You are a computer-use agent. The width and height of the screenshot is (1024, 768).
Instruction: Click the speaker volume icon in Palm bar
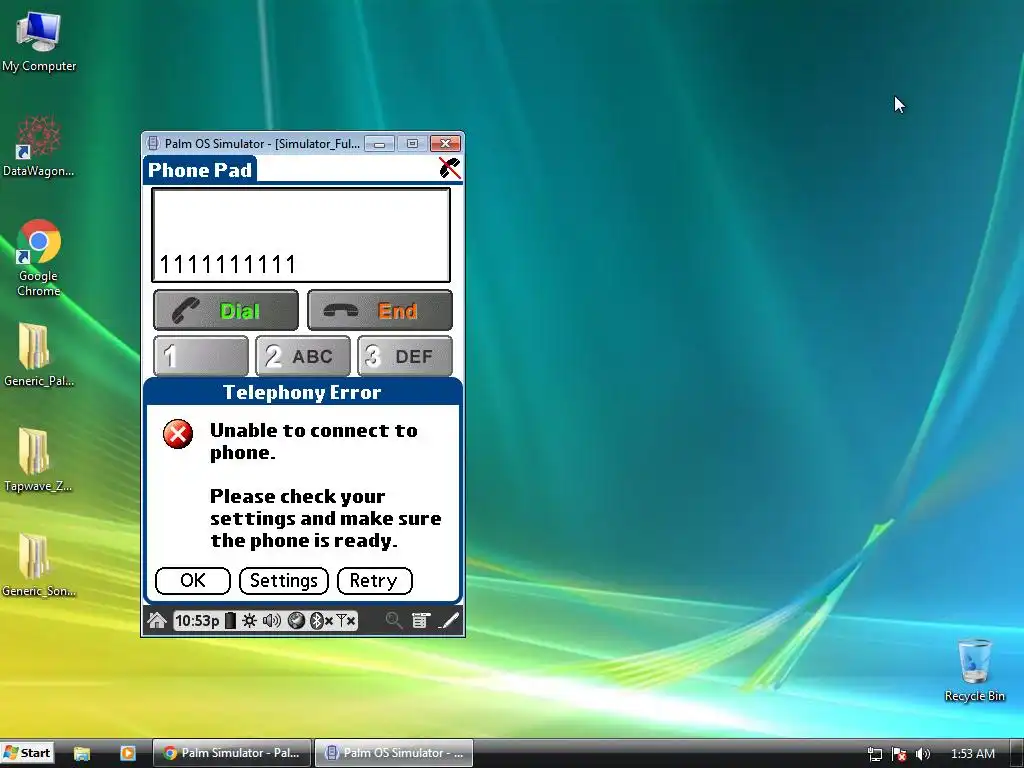tap(271, 620)
